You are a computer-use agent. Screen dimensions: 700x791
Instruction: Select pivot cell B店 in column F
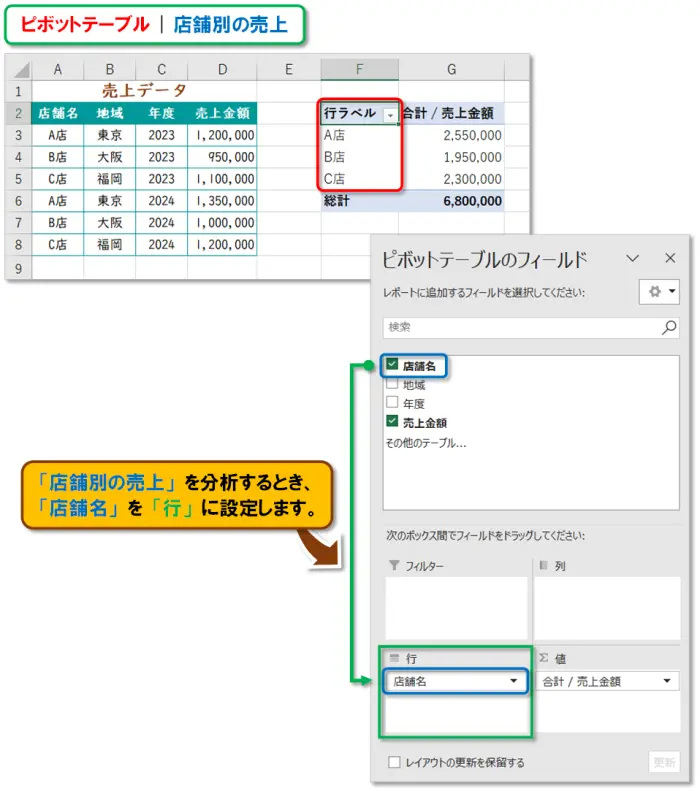point(360,157)
